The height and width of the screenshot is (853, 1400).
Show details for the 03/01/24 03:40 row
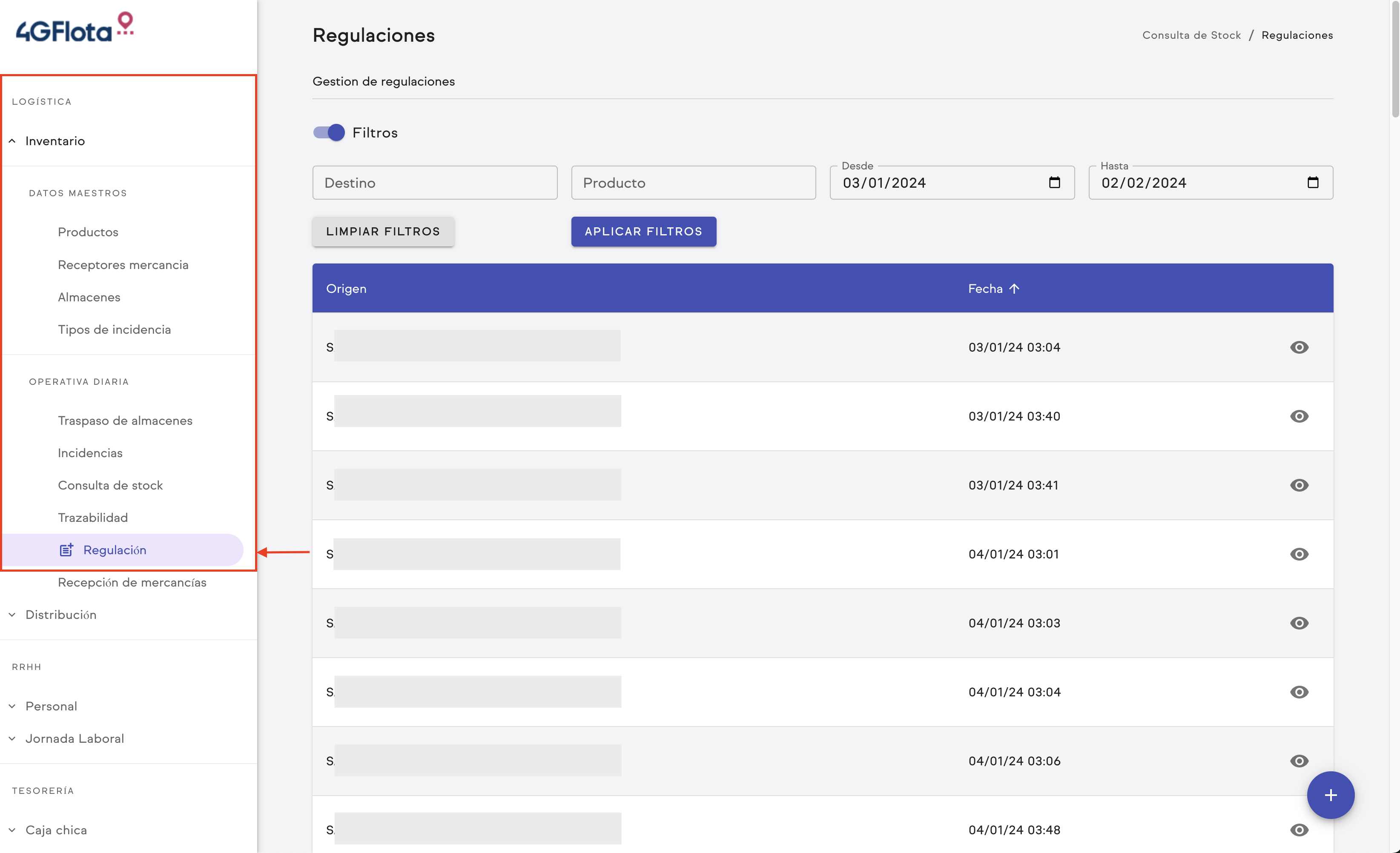tap(1300, 416)
